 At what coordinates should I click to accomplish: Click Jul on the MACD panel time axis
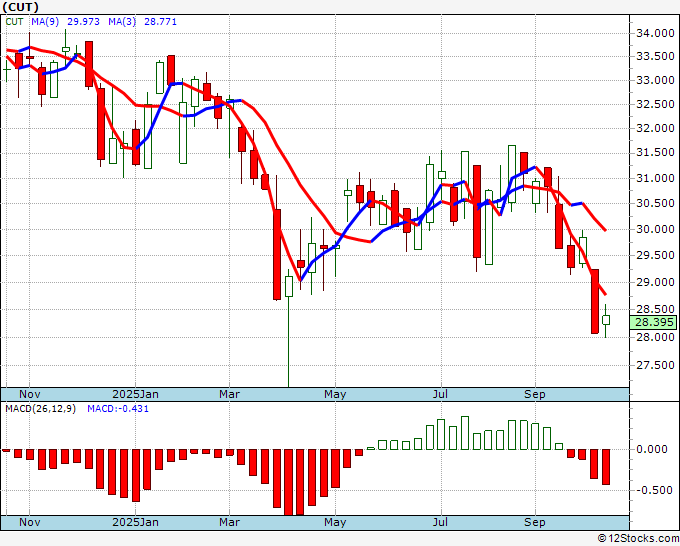pyautogui.click(x=441, y=522)
